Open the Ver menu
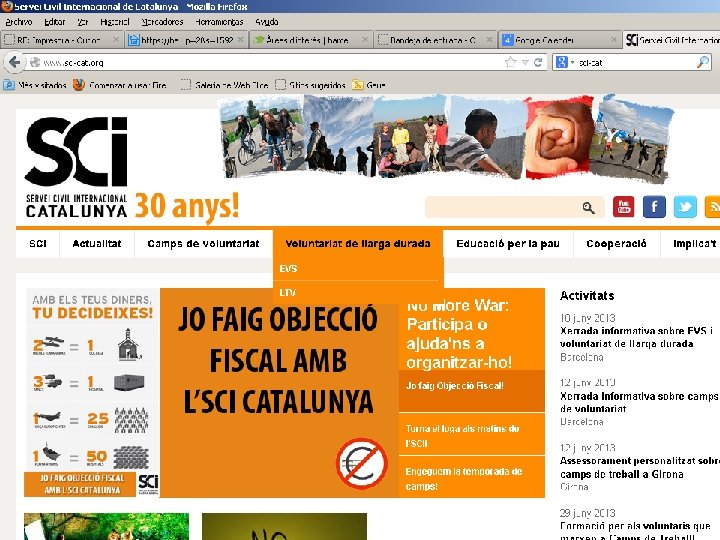Screen dimensions: 720x540 click(x=83, y=22)
